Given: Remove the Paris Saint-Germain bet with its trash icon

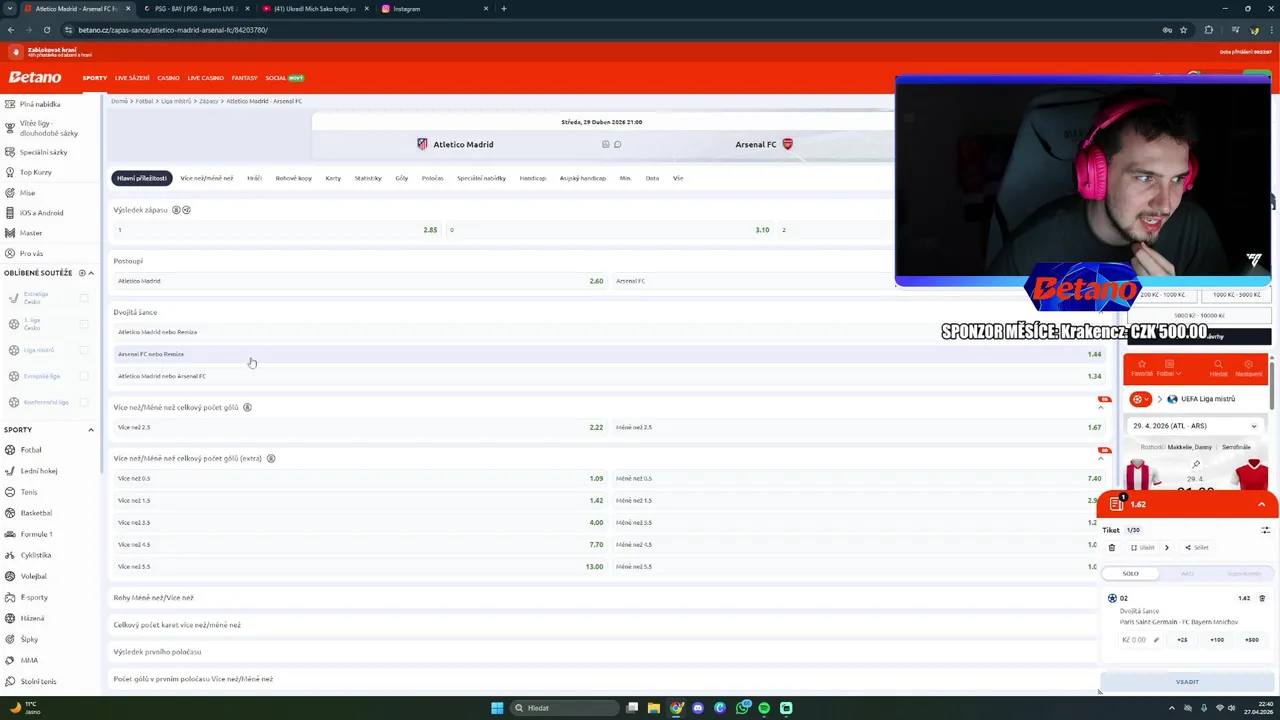Looking at the screenshot, I should point(1262,598).
